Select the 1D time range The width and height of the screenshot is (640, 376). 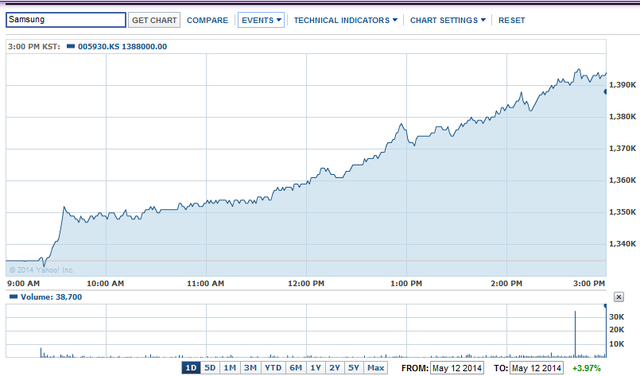[191, 368]
